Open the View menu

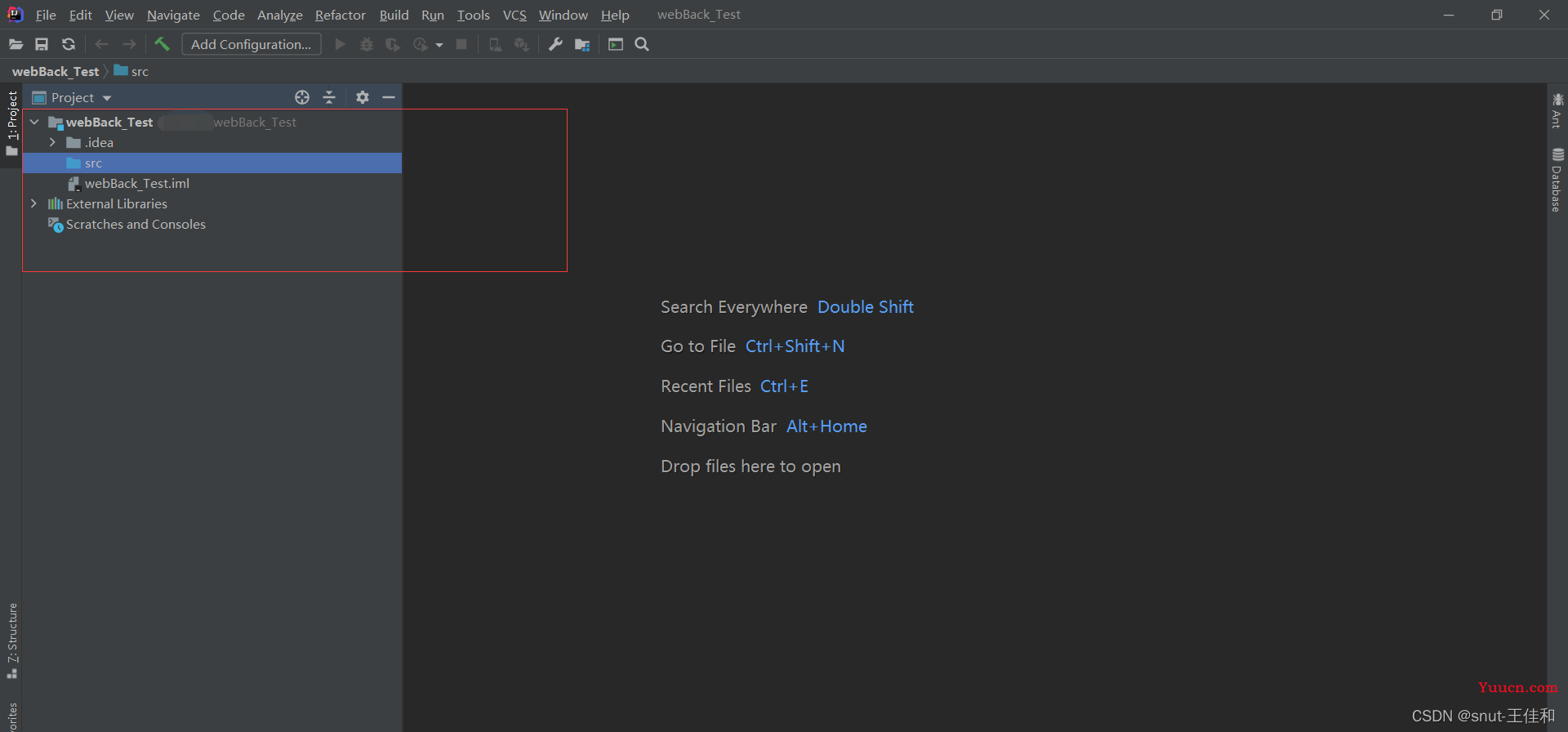coord(119,15)
